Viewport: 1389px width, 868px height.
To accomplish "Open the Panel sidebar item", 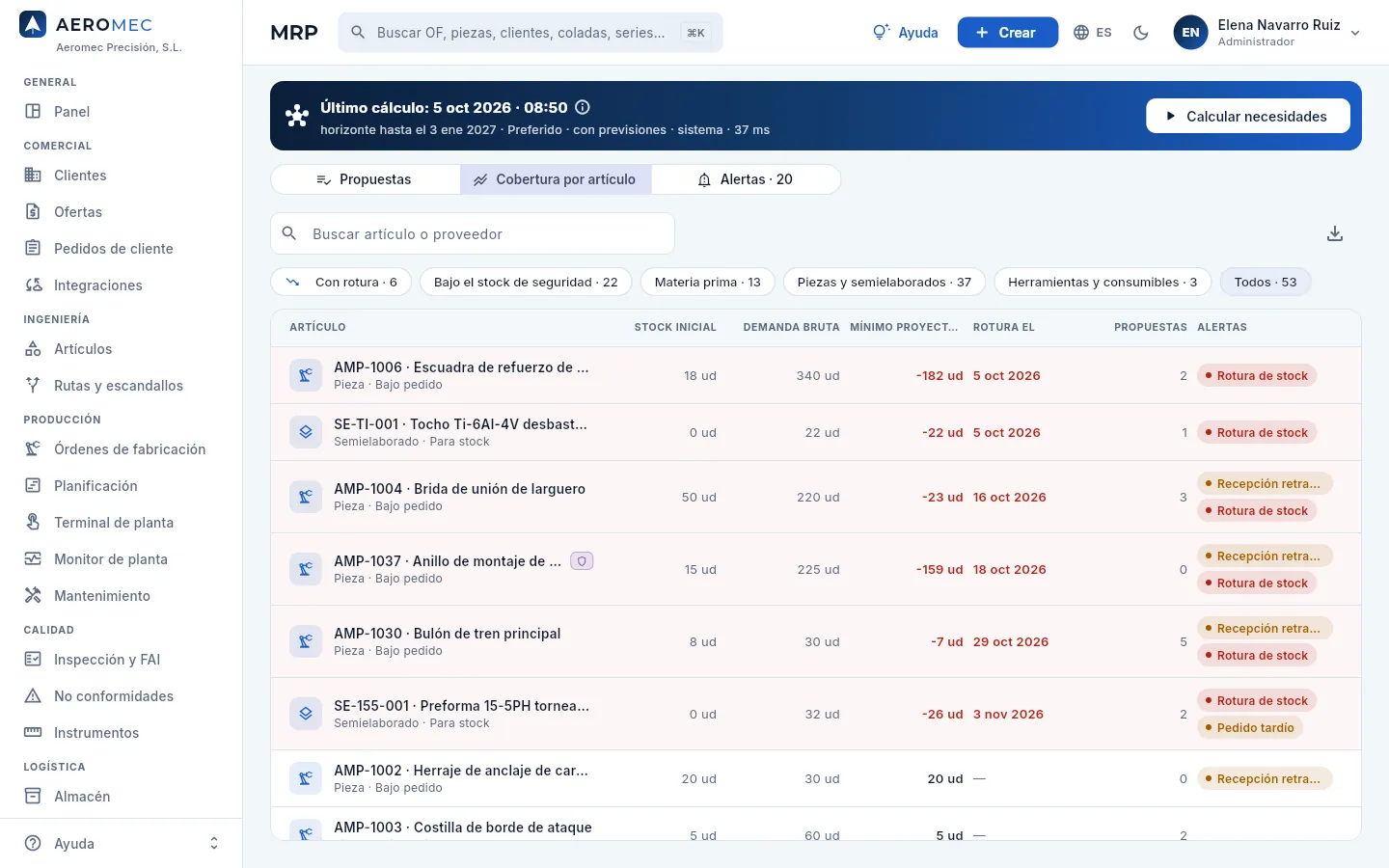I will point(121,112).
